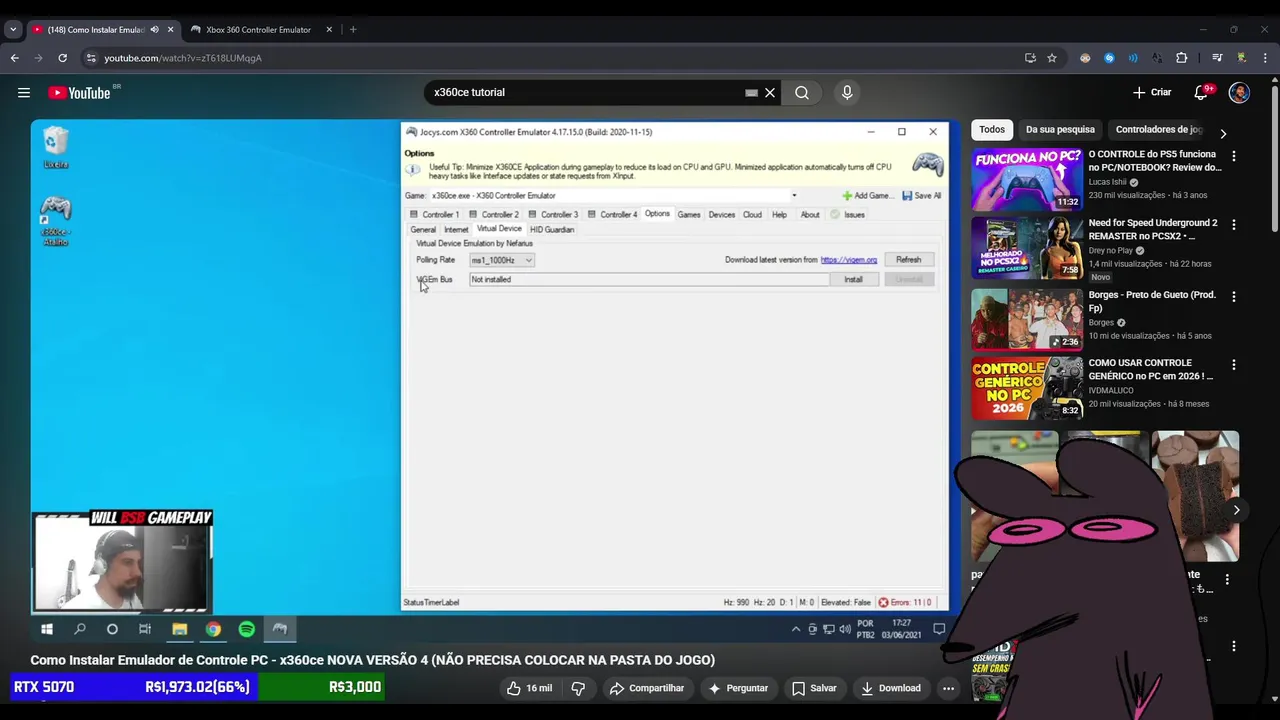Start voice search with microphone icon
Screen dimensions: 1280x720
click(x=847, y=93)
